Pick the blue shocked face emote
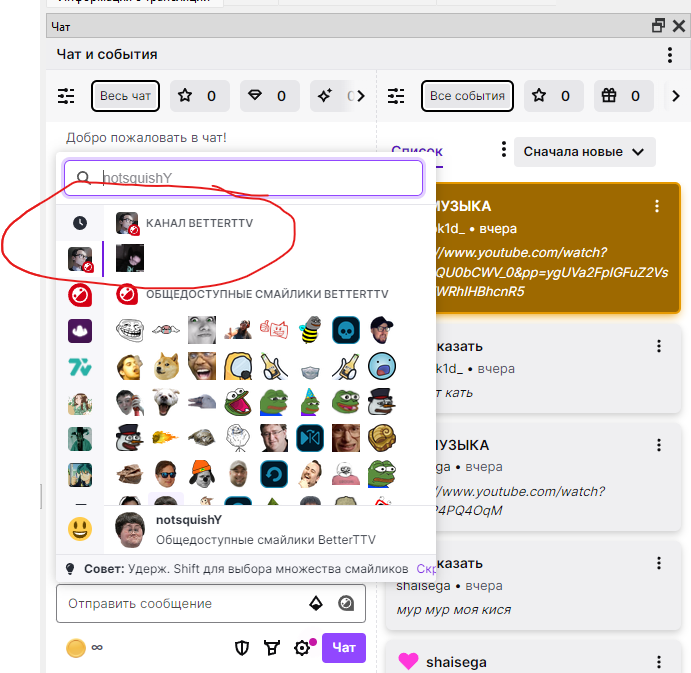Screen dimensions: 691x673 (x=382, y=366)
